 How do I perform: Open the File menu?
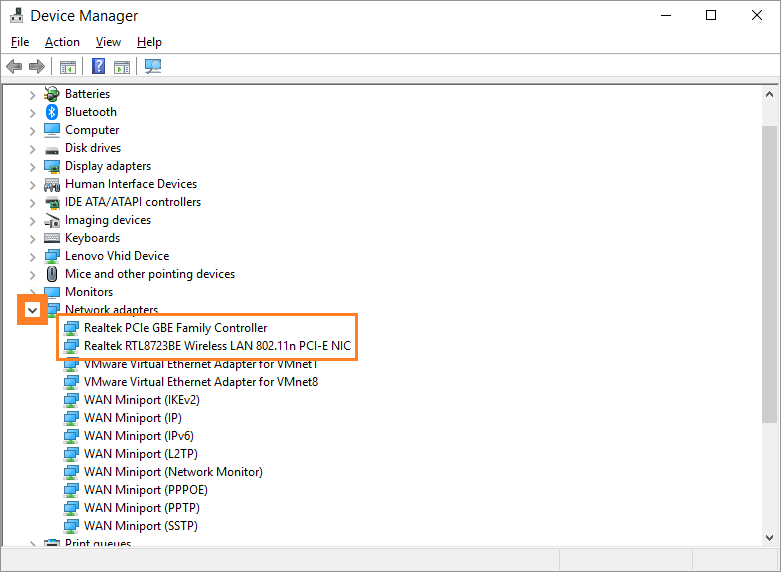(x=20, y=42)
